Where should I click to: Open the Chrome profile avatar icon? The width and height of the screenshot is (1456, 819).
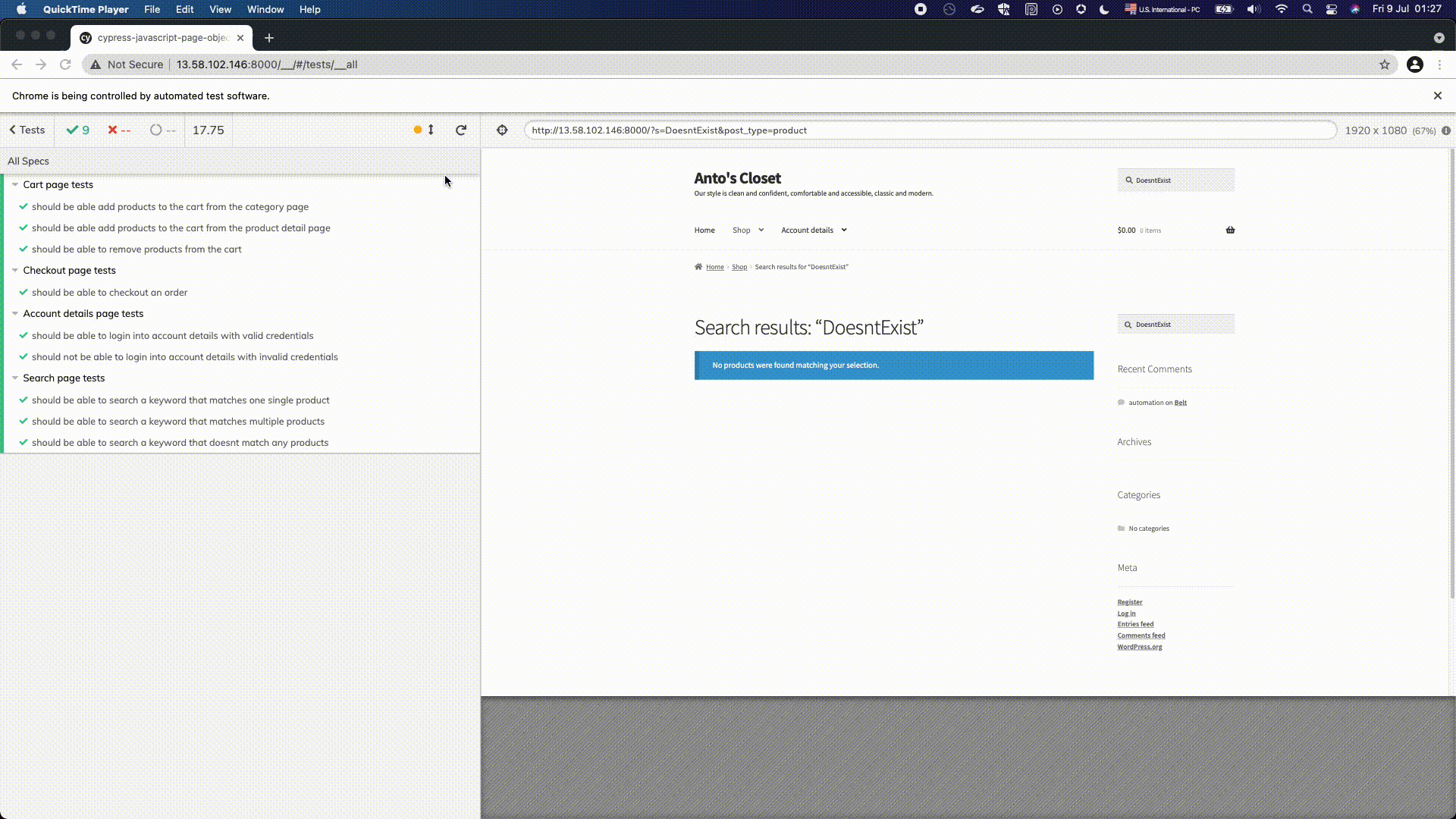[1414, 64]
